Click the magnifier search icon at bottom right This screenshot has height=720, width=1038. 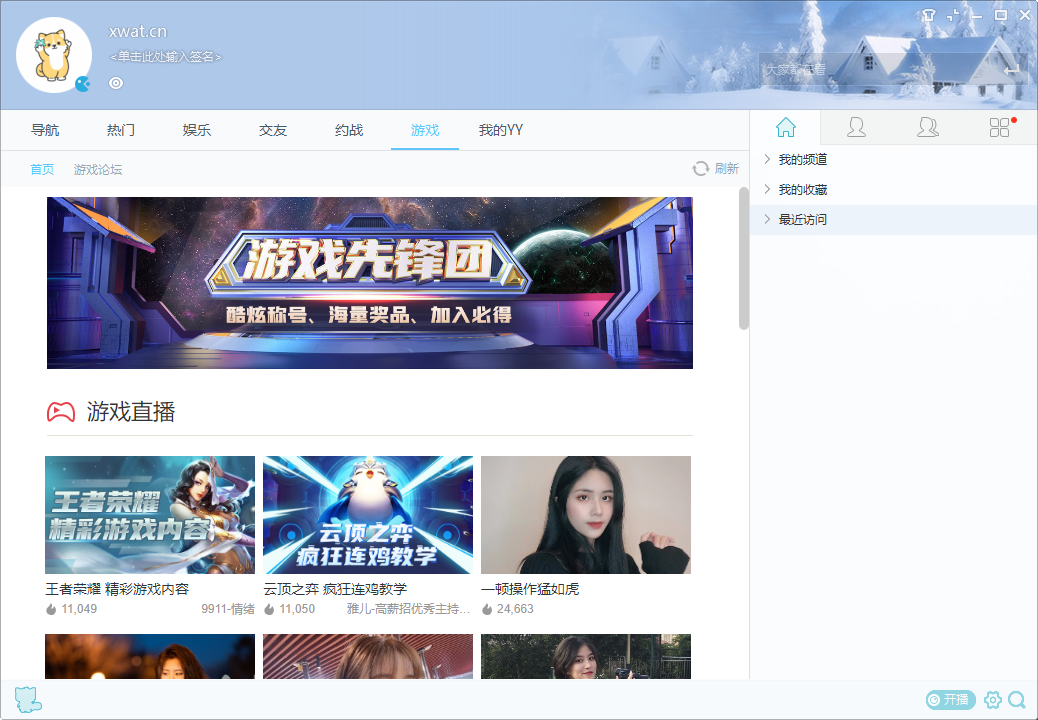point(1017,699)
